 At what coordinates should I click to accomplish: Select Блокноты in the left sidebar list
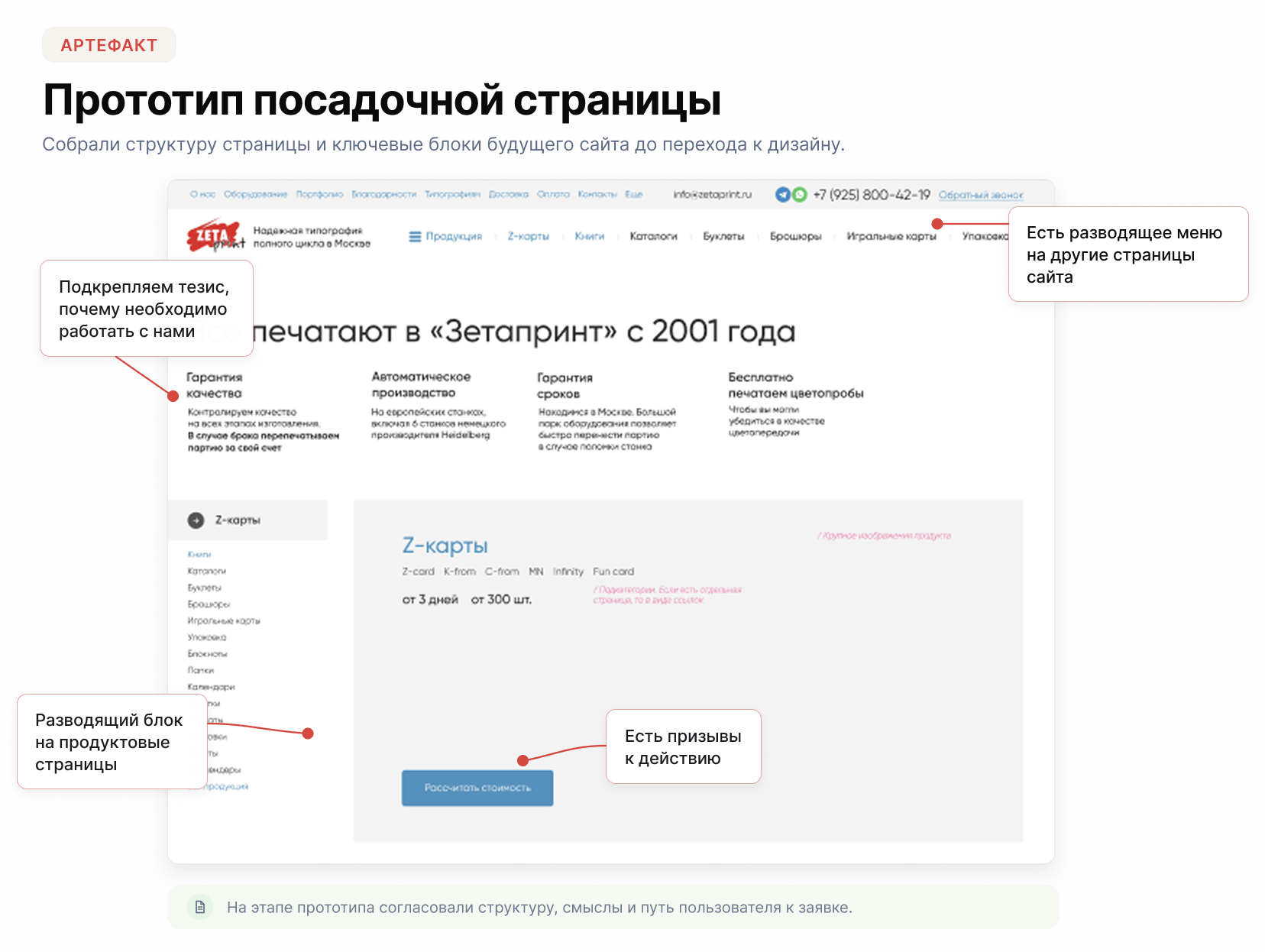[208, 654]
